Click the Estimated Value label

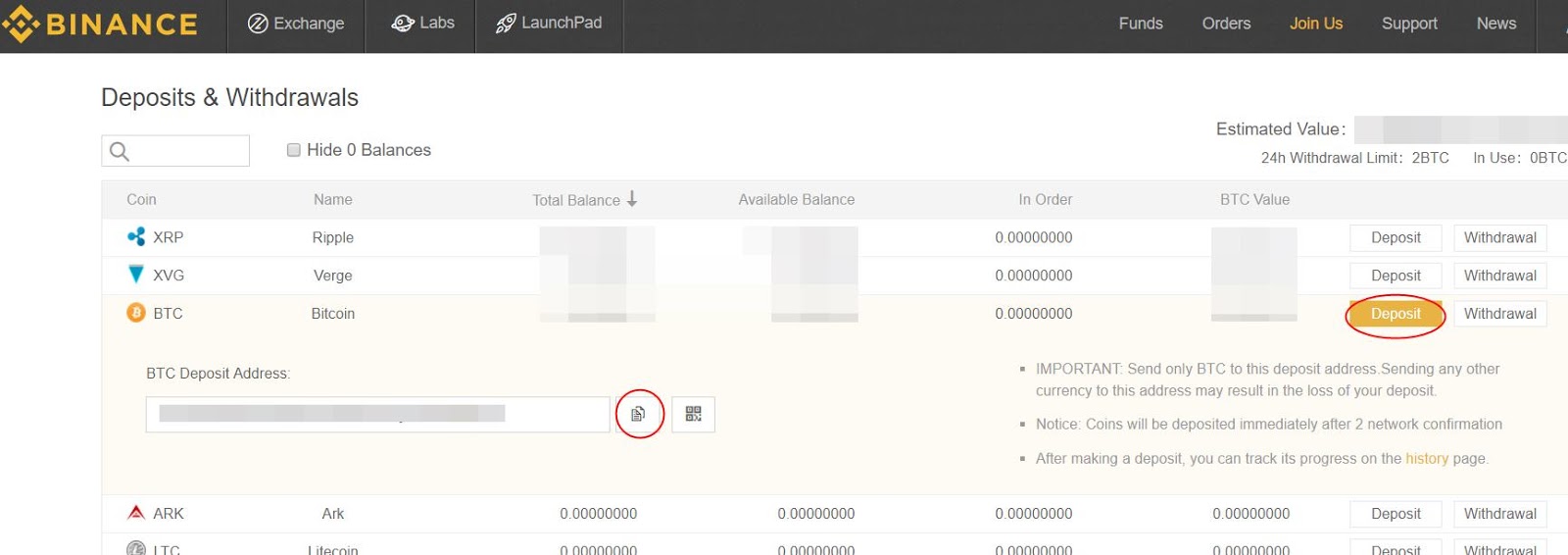click(1281, 128)
